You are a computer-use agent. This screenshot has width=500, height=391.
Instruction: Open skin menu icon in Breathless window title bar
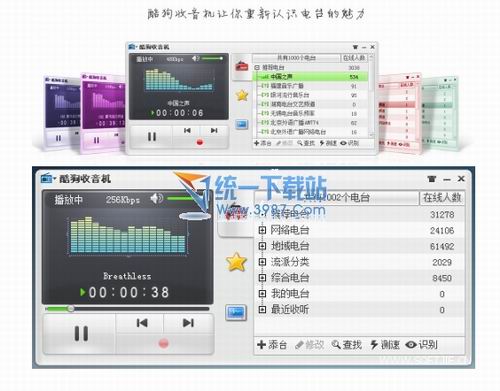[x=432, y=179]
